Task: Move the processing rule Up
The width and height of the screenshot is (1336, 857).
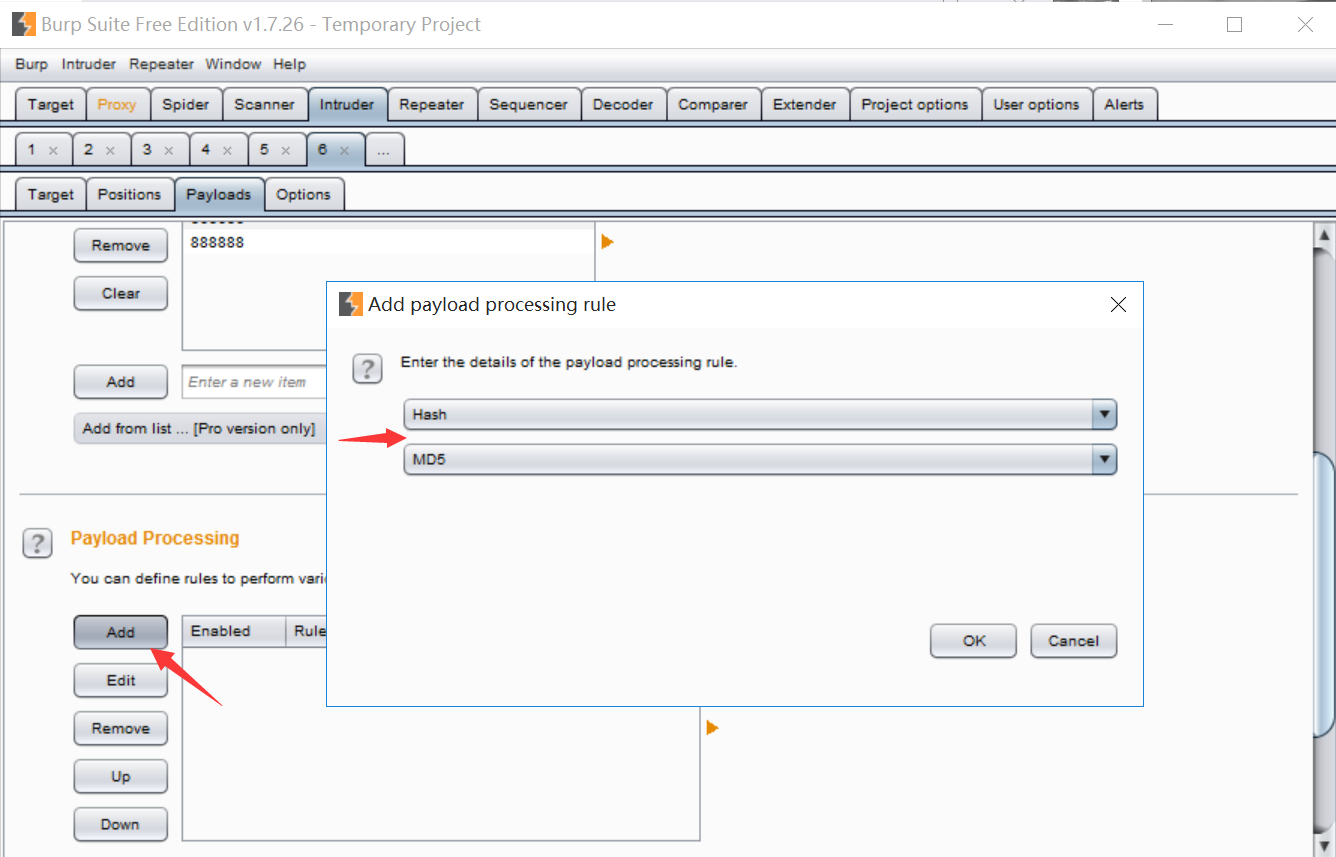Action: pos(120,776)
